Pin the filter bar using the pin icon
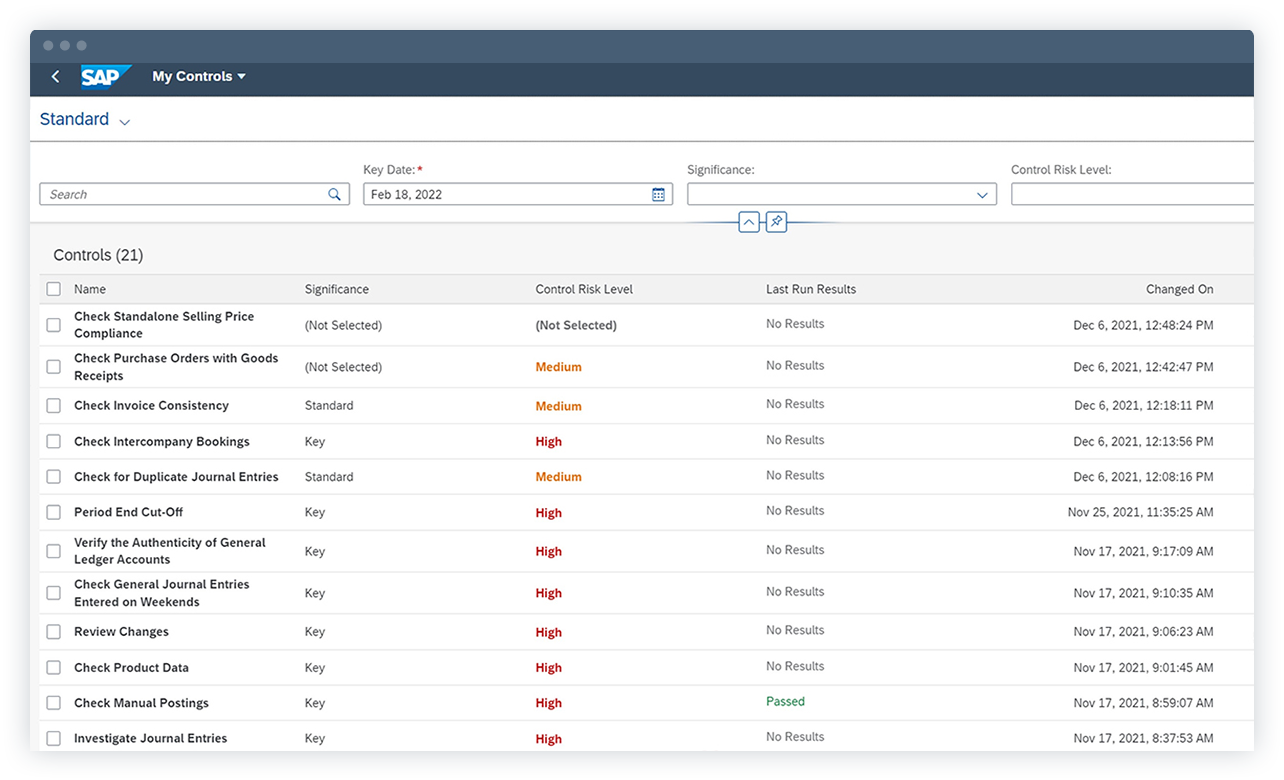Viewport: 1284px width, 780px height. click(x=776, y=221)
